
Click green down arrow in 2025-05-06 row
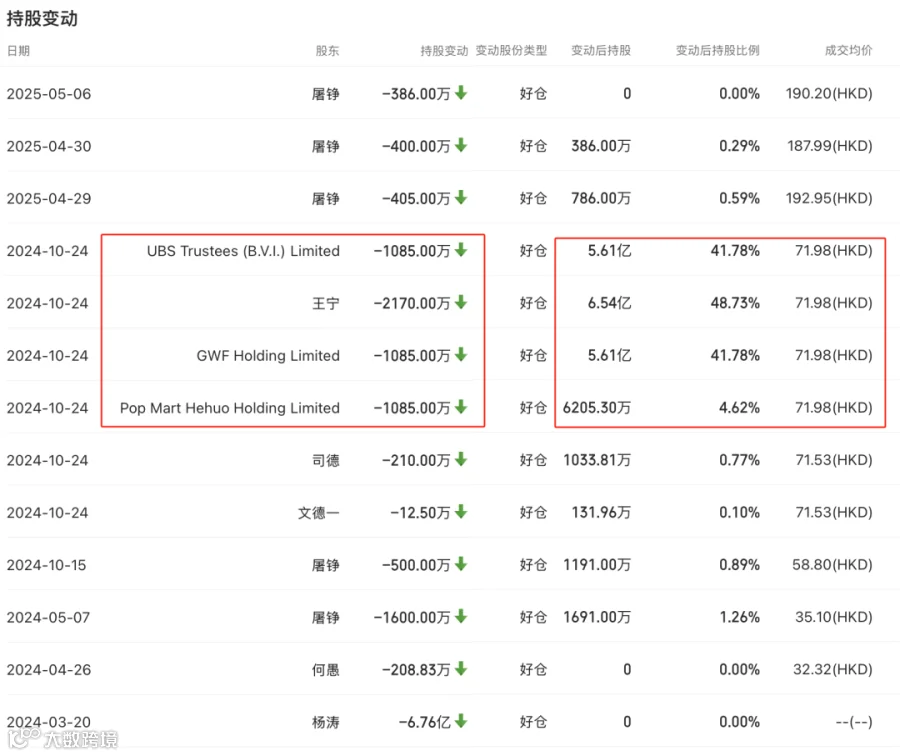pyautogui.click(x=461, y=92)
